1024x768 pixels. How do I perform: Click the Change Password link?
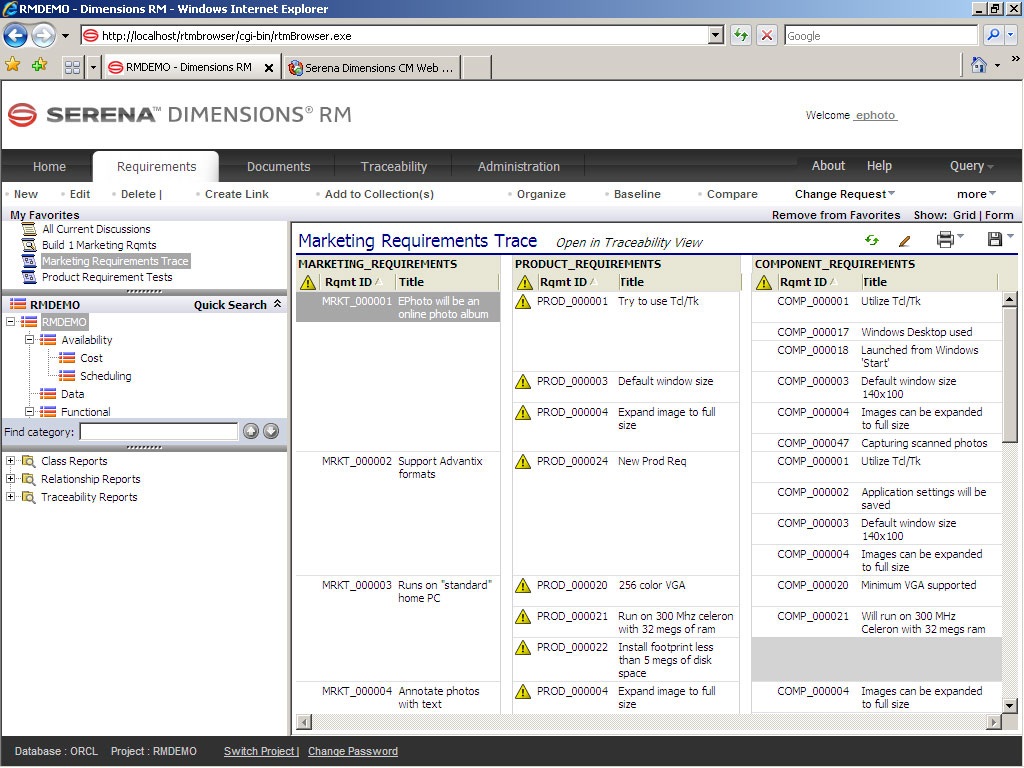(x=353, y=751)
